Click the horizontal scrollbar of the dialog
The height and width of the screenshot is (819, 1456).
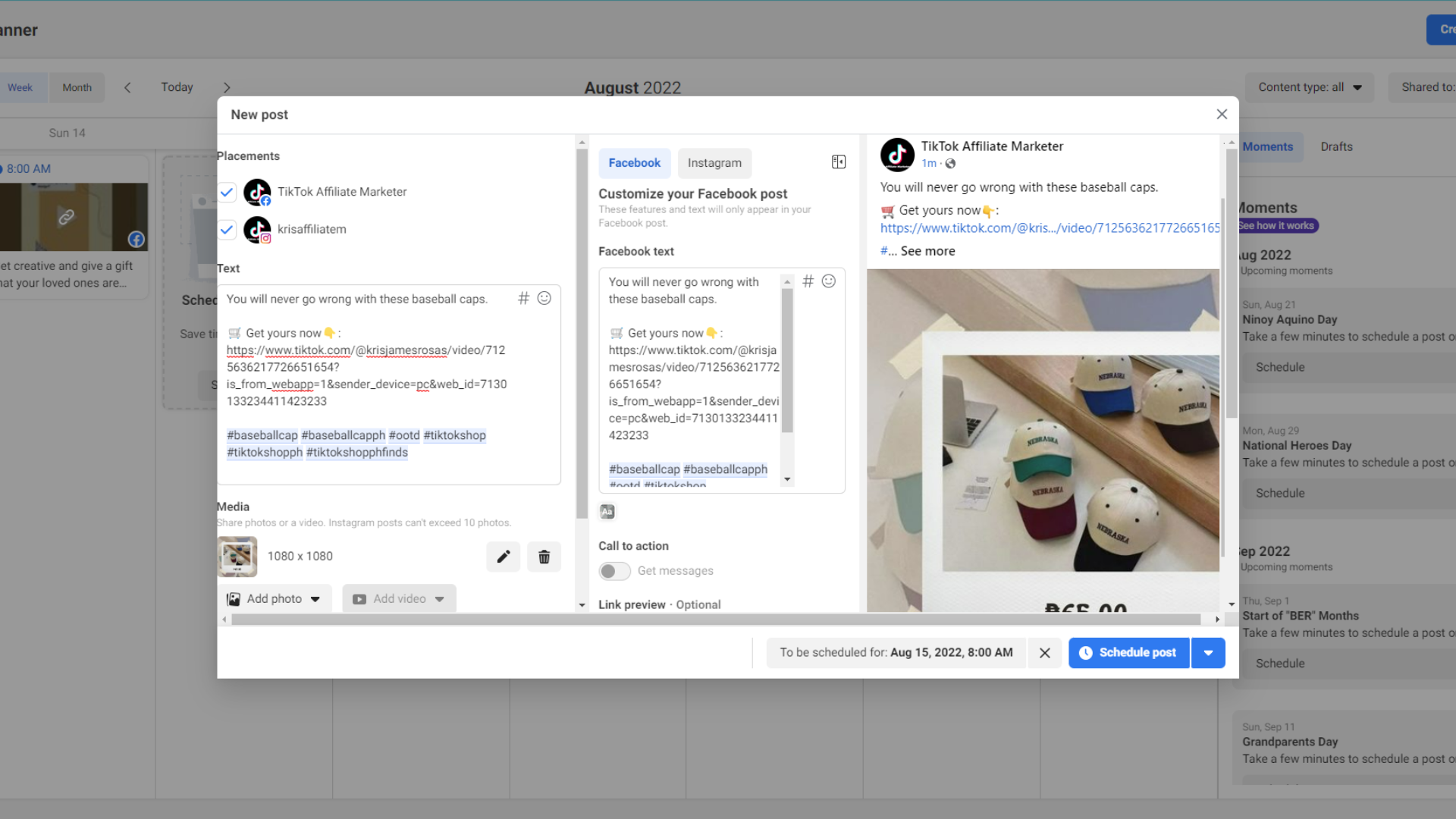(x=716, y=620)
